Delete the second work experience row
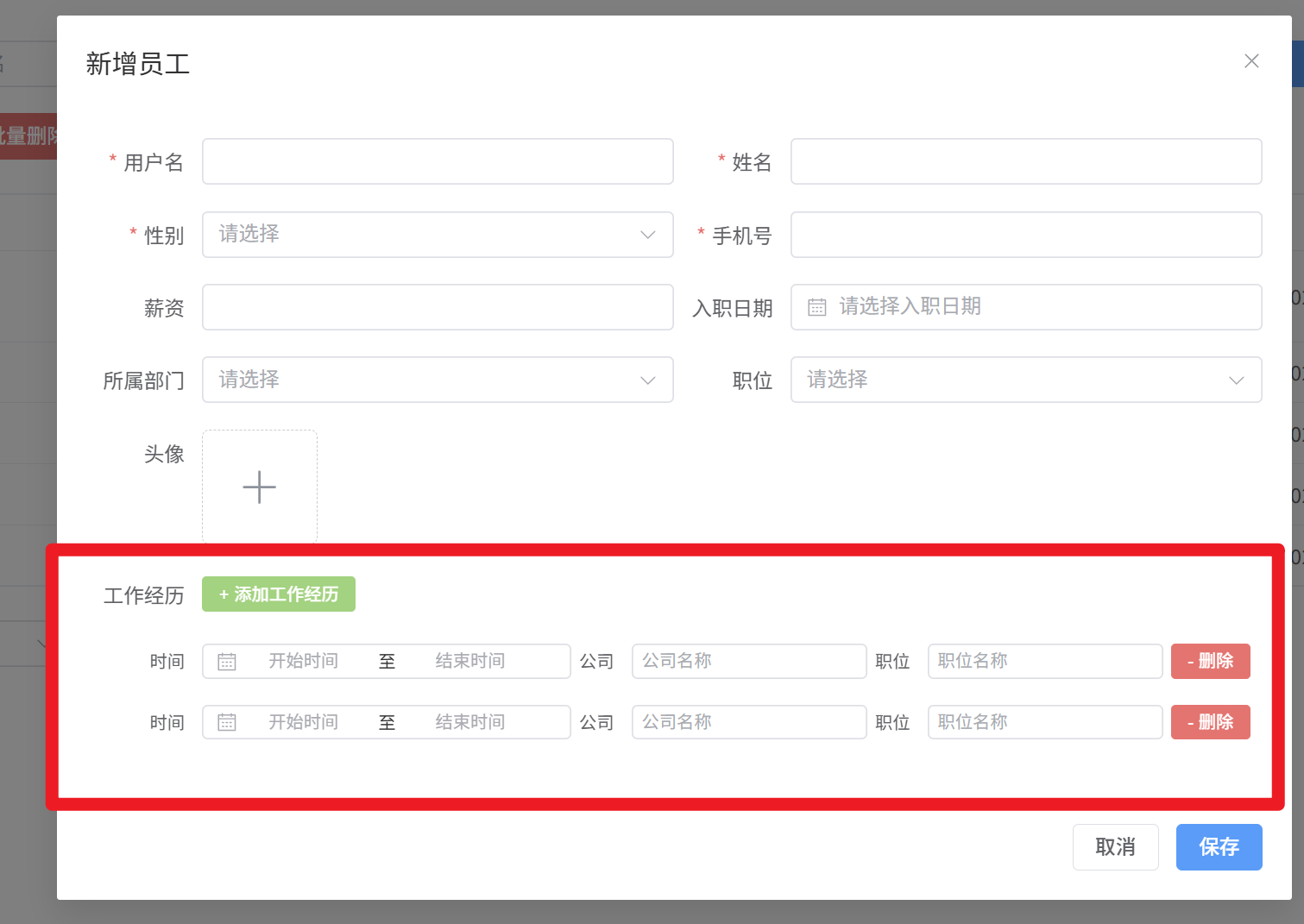This screenshot has width=1304, height=924. [1210, 723]
